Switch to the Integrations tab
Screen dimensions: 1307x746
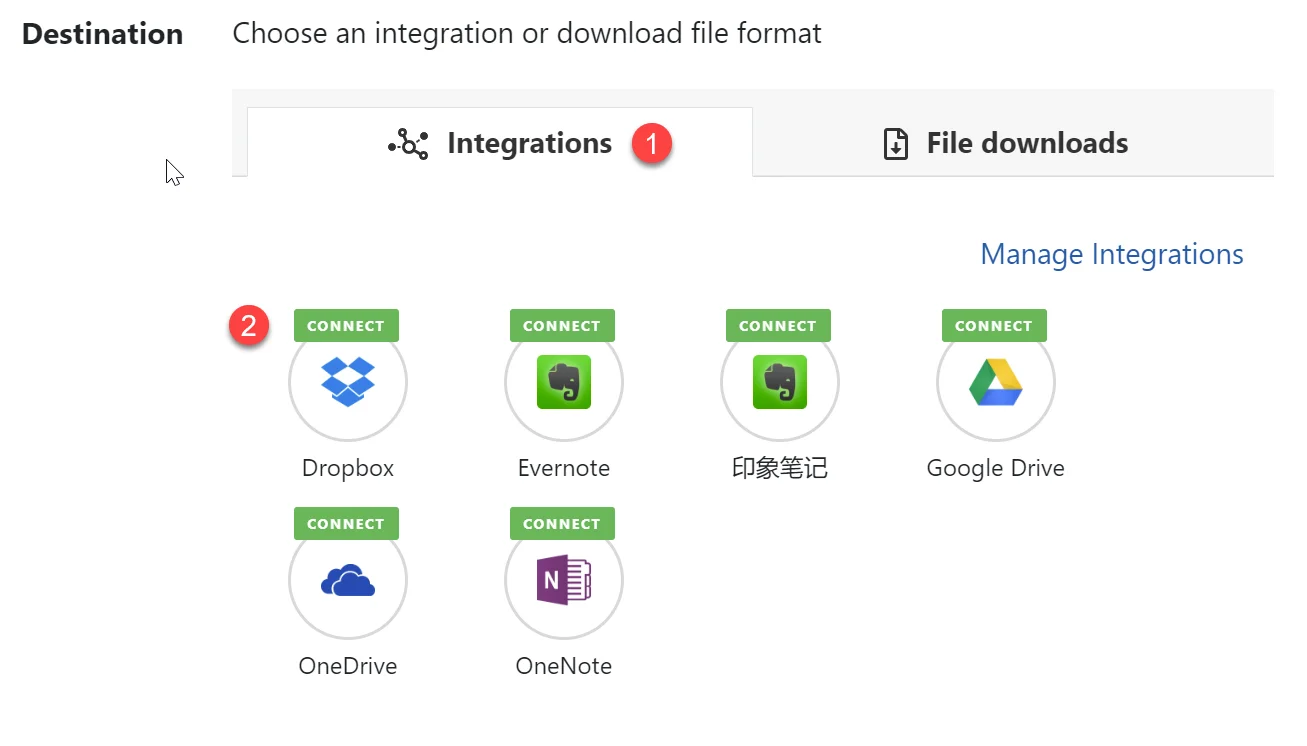click(x=500, y=143)
